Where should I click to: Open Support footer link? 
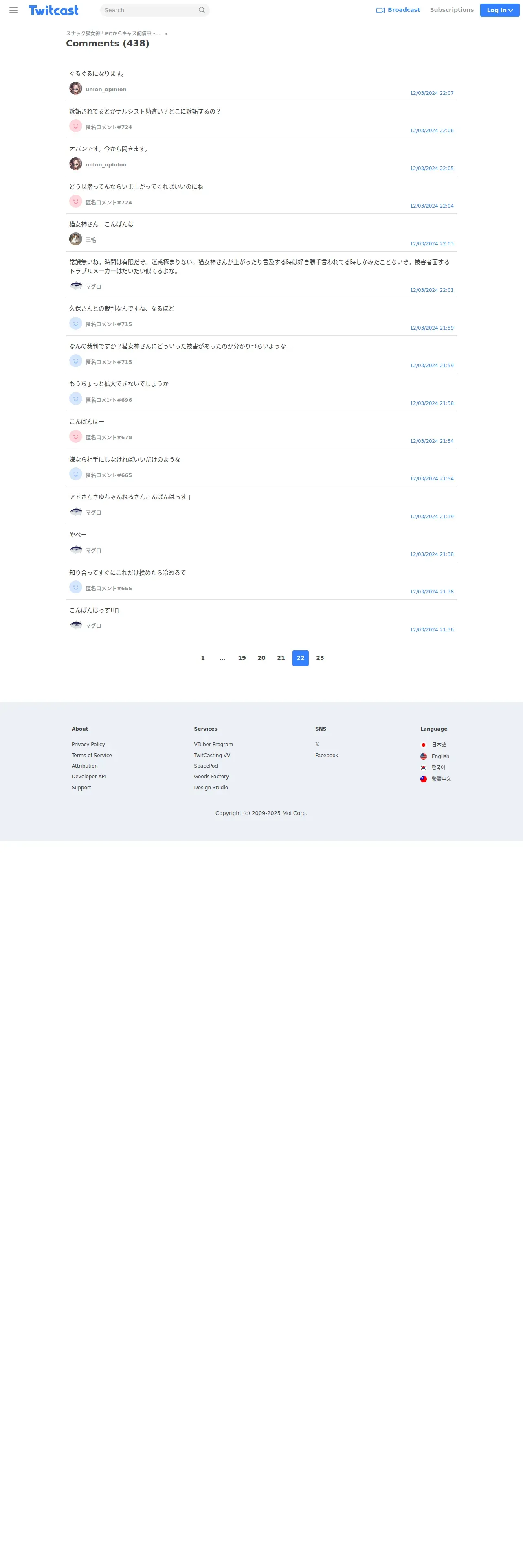pos(81,788)
